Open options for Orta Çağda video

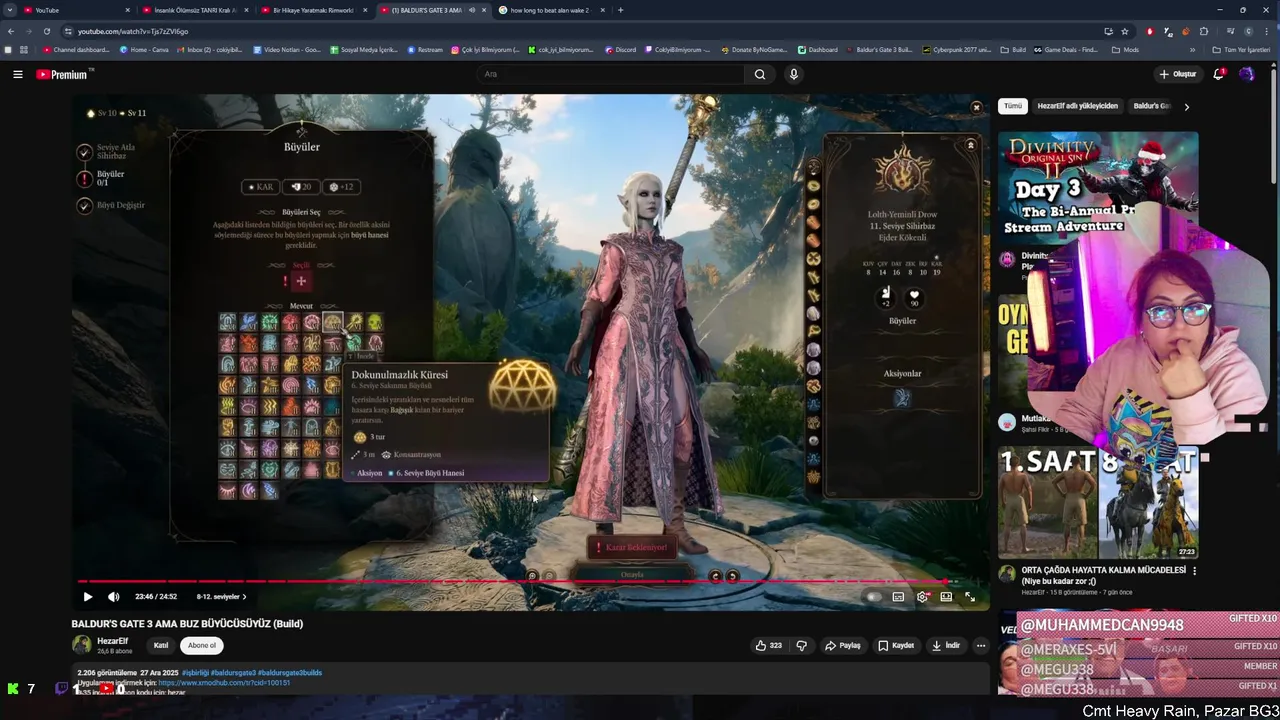(1194, 571)
